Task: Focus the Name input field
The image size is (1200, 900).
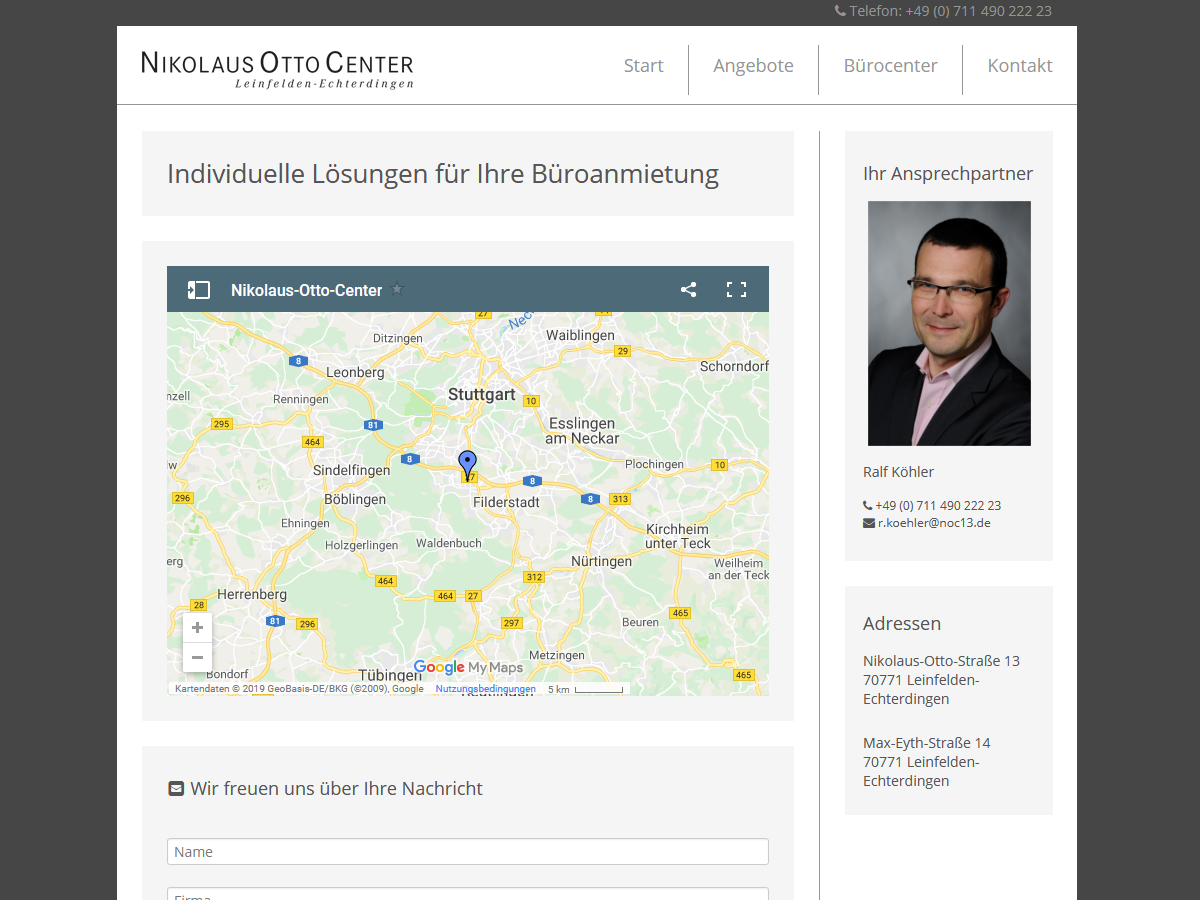Action: click(x=468, y=852)
